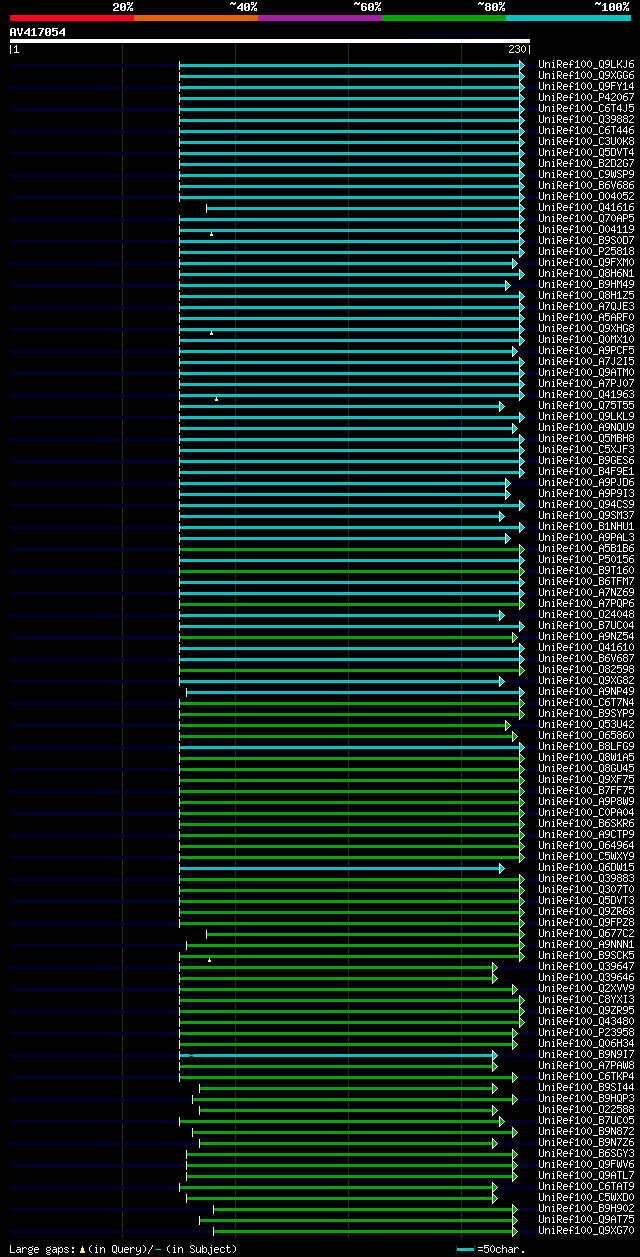Image resolution: width=640 pixels, height=1257 pixels.
Task: Select the UniRef100_B9GES6 label
Action: coord(586,461)
